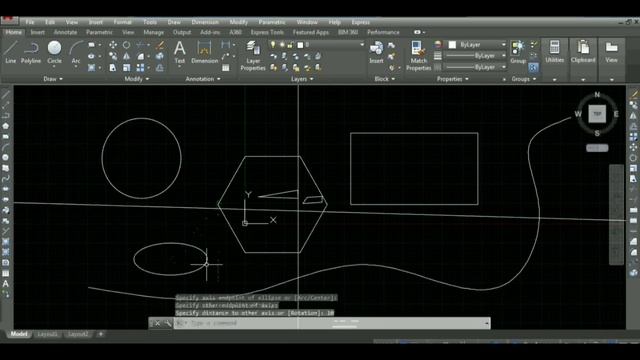The width and height of the screenshot is (640, 360).
Task: Expand the Annotation panel
Action: [x=203, y=79]
